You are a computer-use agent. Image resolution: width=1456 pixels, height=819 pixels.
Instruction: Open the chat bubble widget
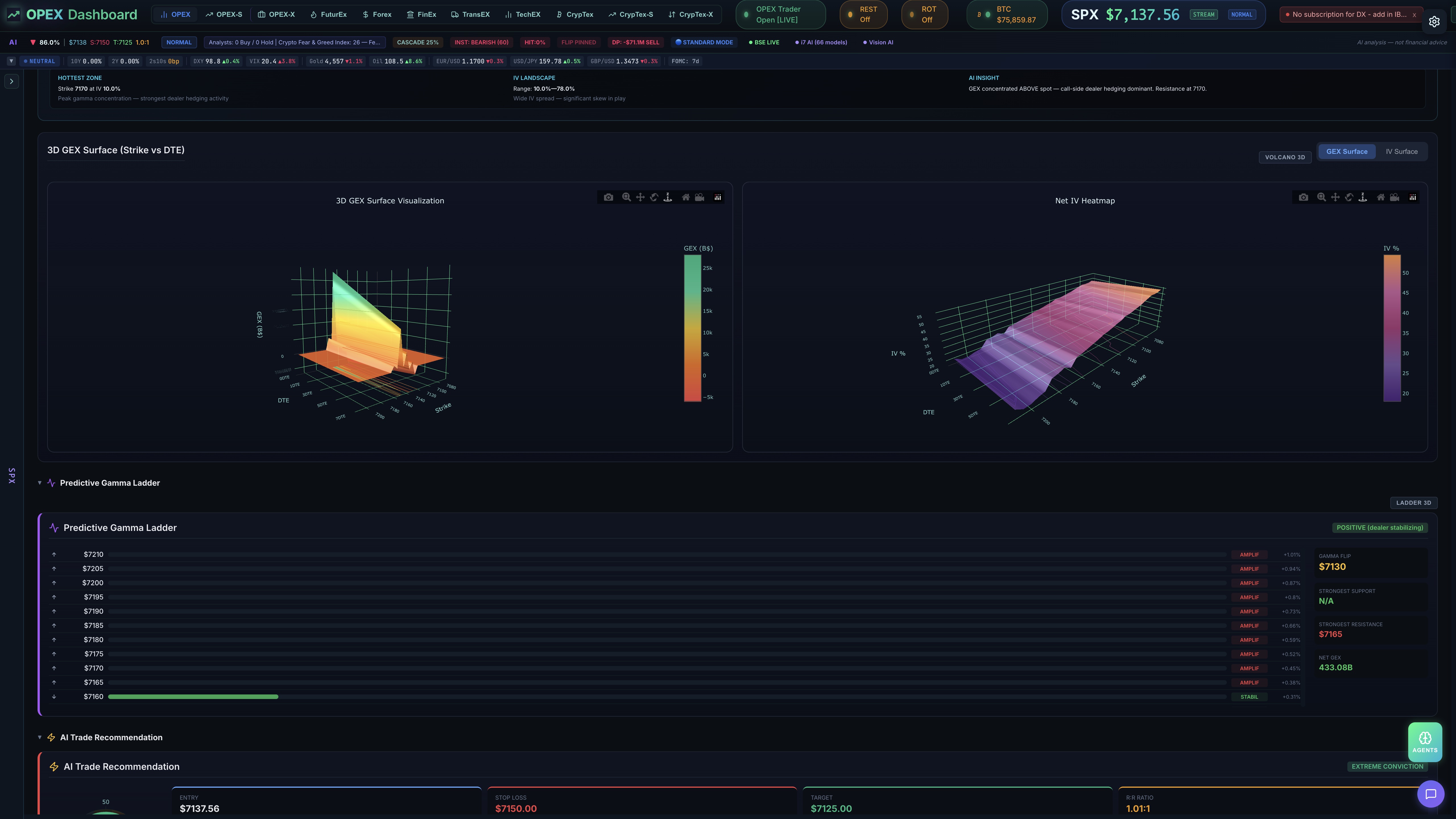(1431, 794)
